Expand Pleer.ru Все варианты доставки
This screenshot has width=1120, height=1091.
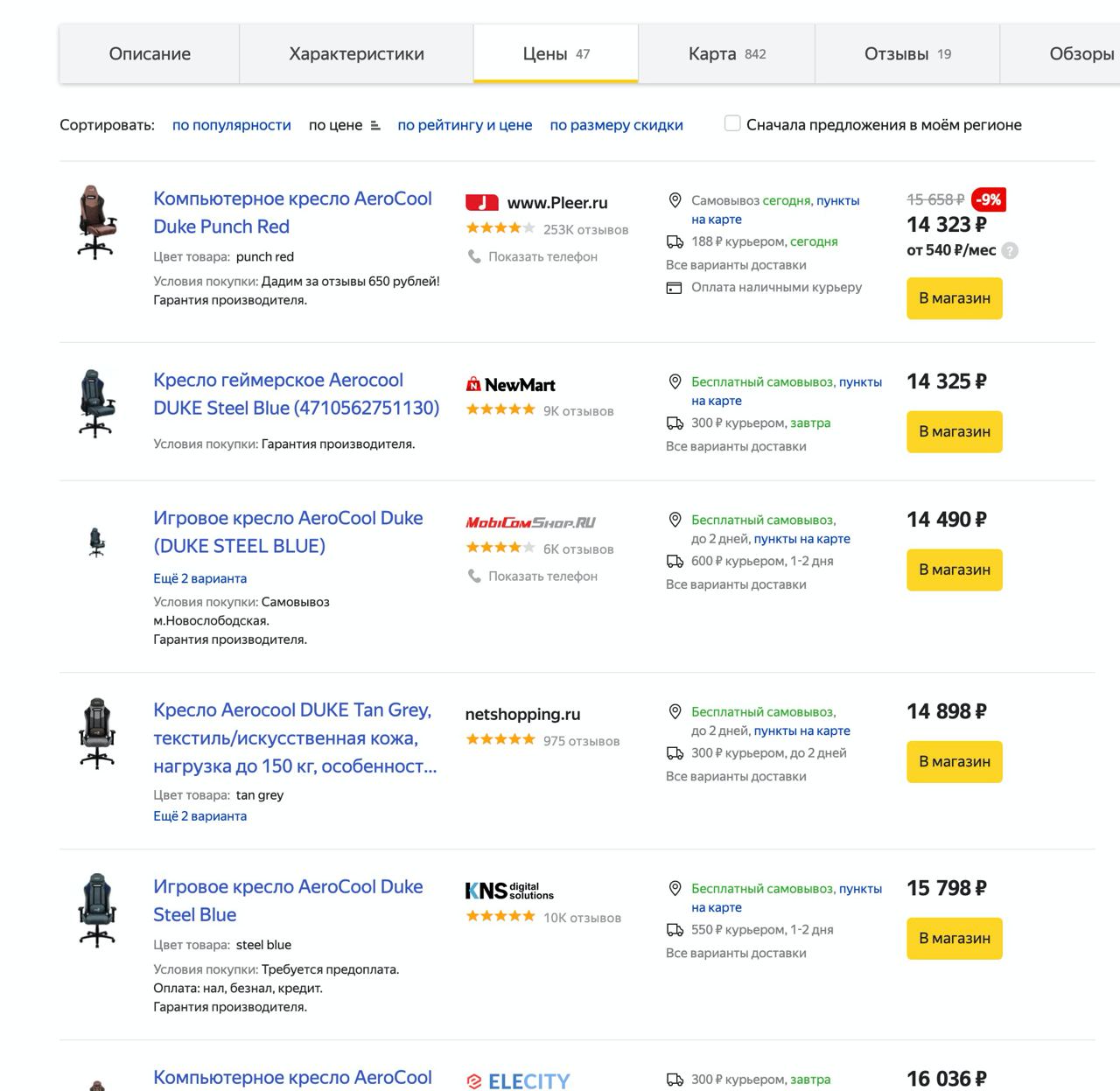tap(736, 265)
